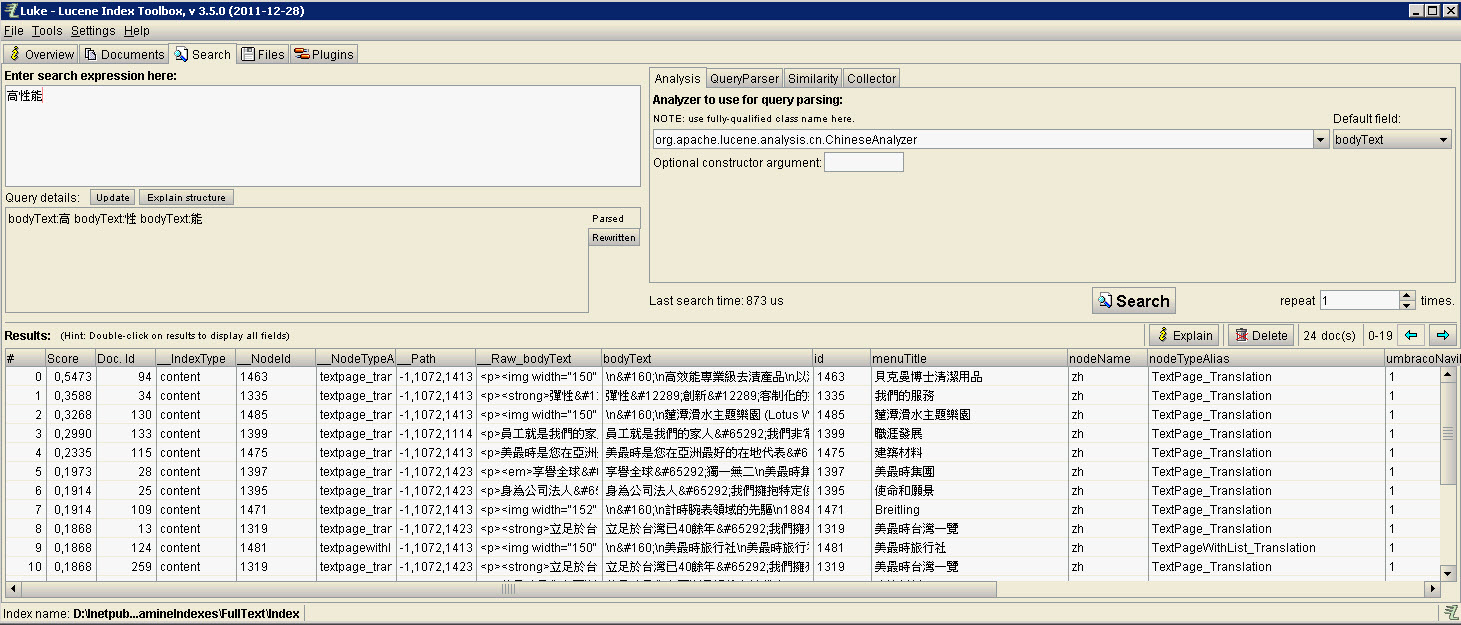Click the menuTitle column header
Screen dimensions: 1461x625
tap(968, 358)
